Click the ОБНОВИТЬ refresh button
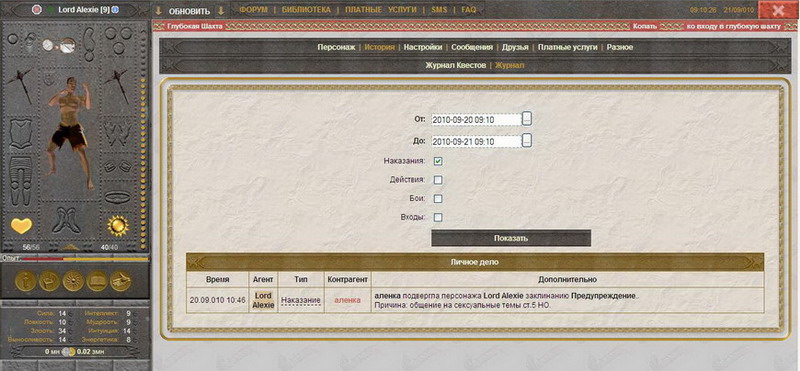800x371 pixels. (189, 11)
